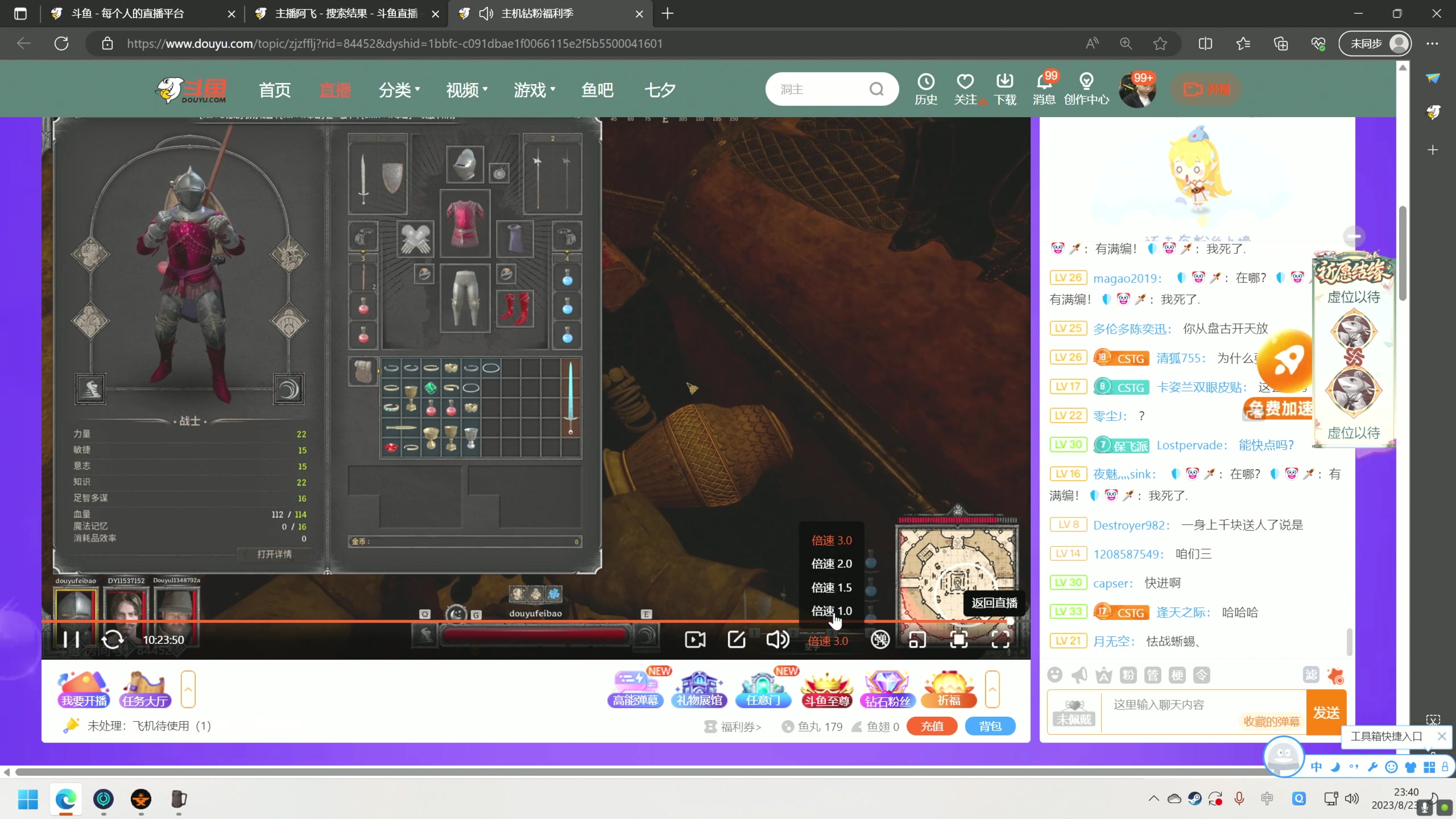The width and height of the screenshot is (1456, 819).
Task: Choose 倍速 3.0 in the speed menu
Action: click(832, 540)
